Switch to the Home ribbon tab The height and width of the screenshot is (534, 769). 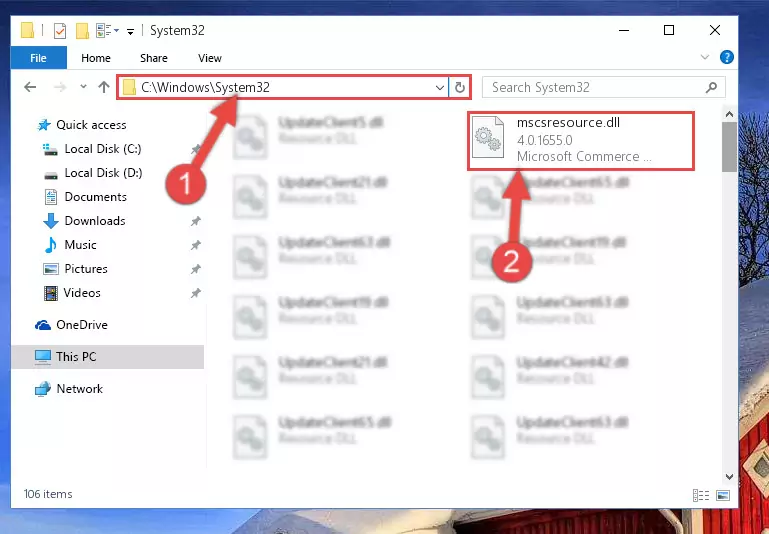point(96,58)
